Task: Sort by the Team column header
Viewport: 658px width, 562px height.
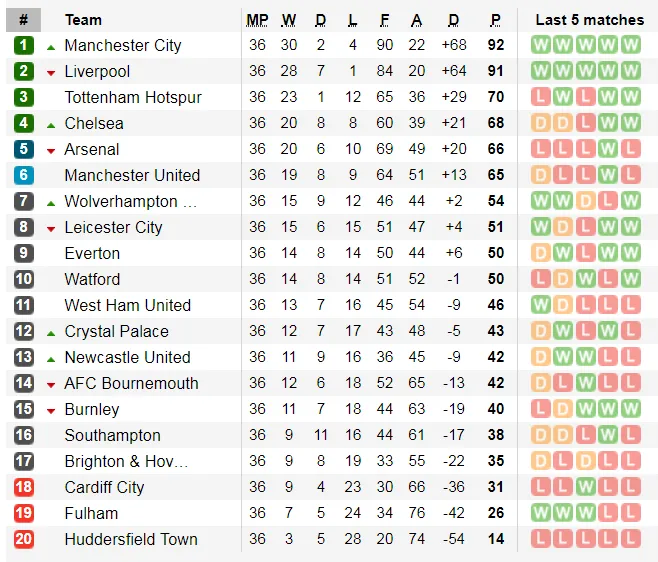Action: pos(83,20)
